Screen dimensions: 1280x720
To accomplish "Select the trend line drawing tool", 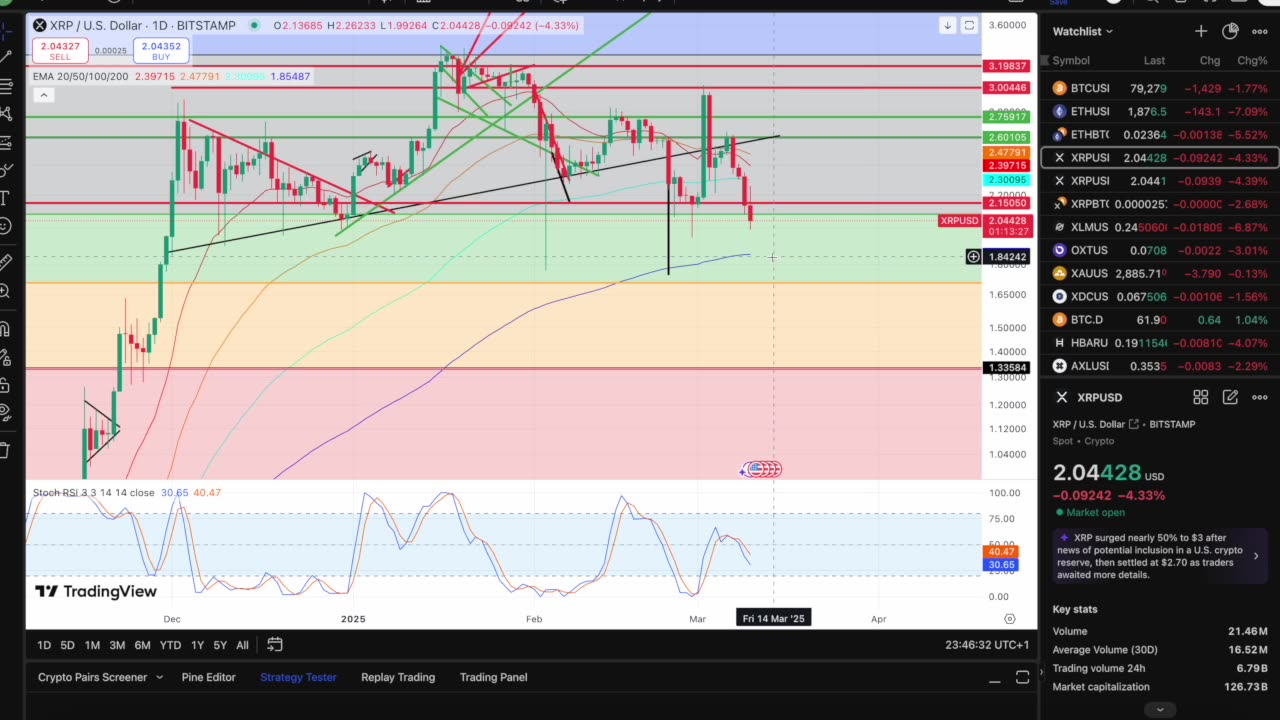I will (5, 58).
